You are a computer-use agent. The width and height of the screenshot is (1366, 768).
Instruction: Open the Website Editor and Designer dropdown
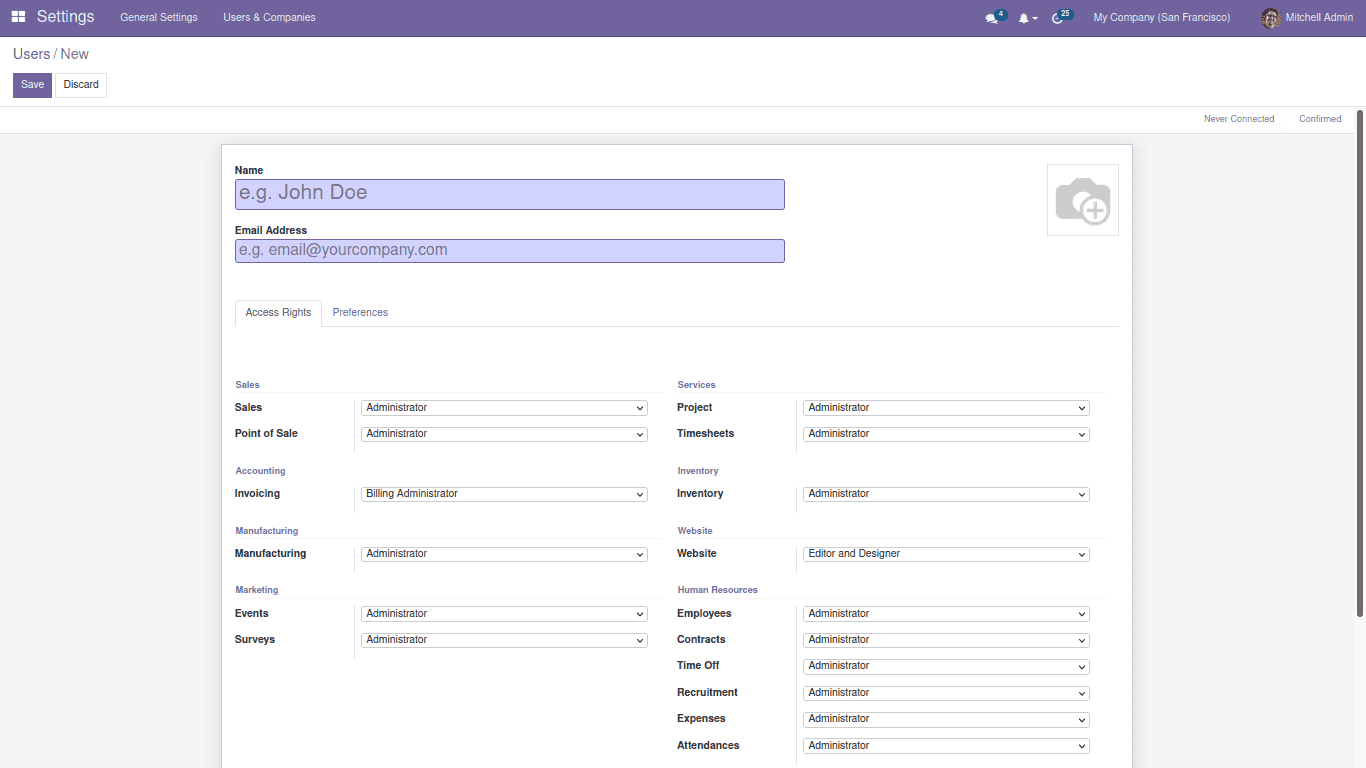tap(946, 554)
